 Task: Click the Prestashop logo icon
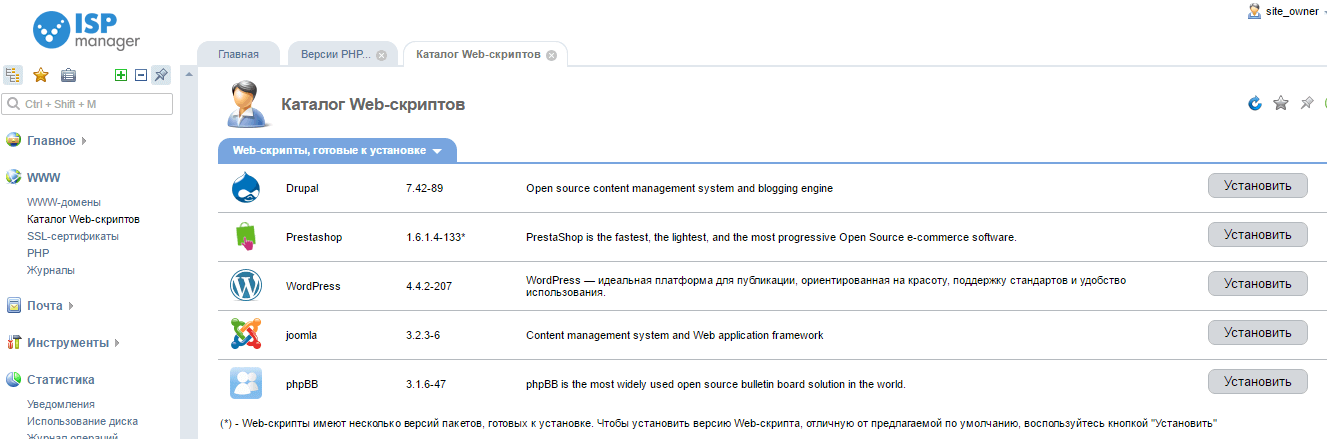pyautogui.click(x=245, y=237)
